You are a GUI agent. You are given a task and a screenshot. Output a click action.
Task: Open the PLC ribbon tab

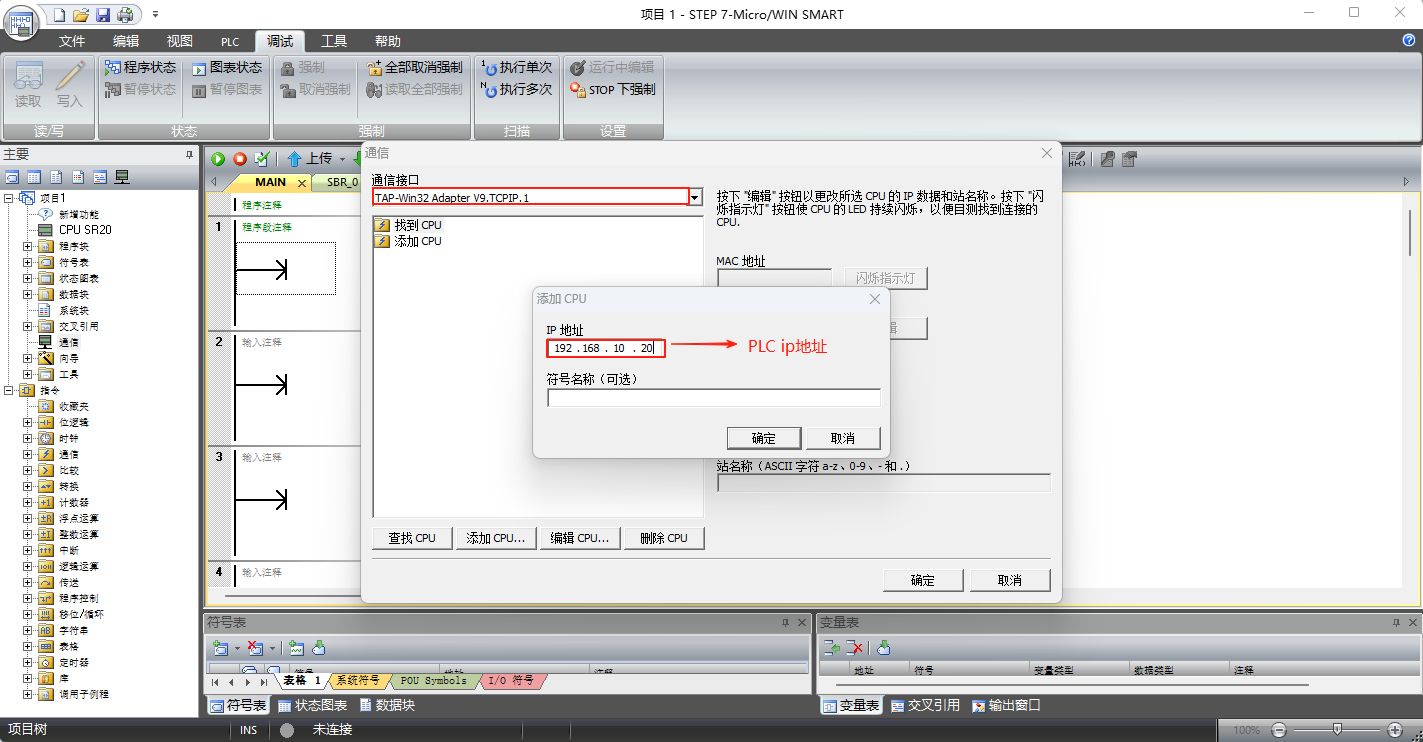coord(230,41)
